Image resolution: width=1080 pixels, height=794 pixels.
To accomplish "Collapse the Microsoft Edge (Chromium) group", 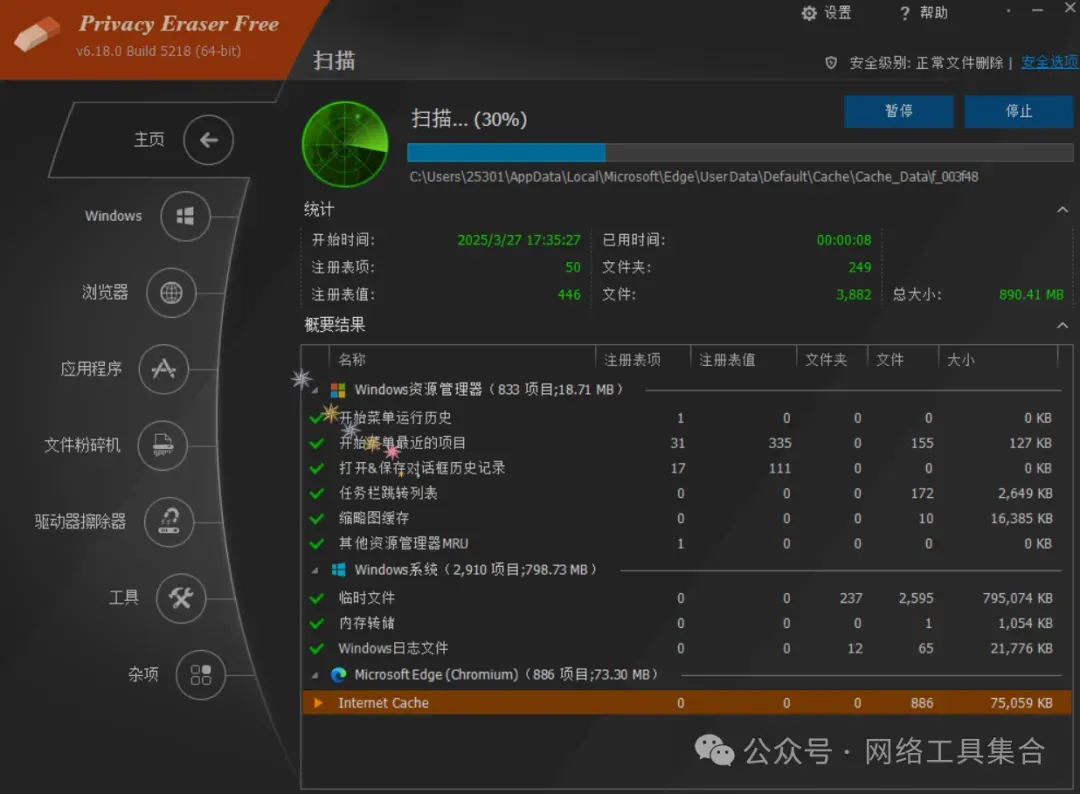I will (x=315, y=676).
